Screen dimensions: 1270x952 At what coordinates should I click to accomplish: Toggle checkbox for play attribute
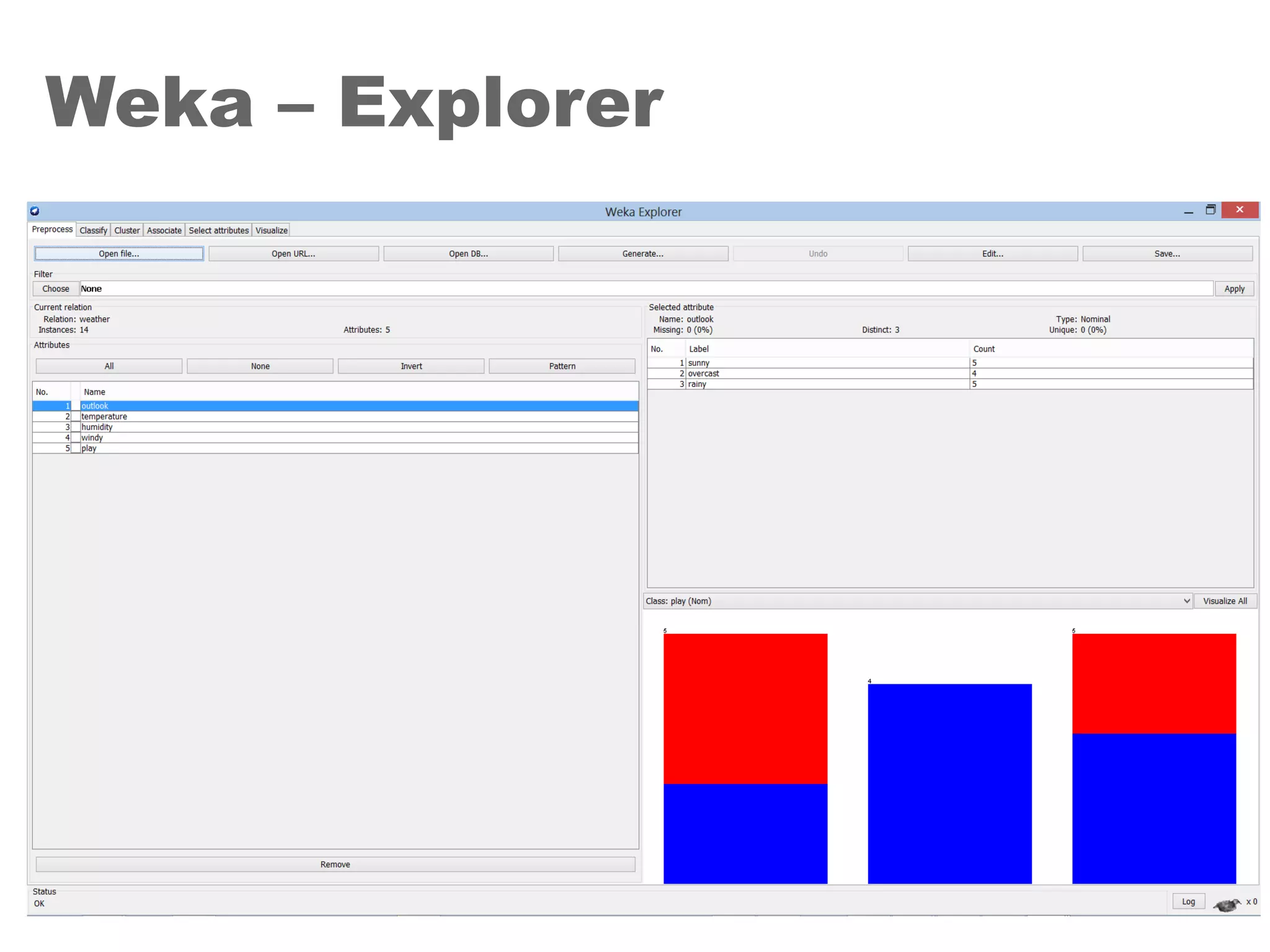tap(76, 448)
